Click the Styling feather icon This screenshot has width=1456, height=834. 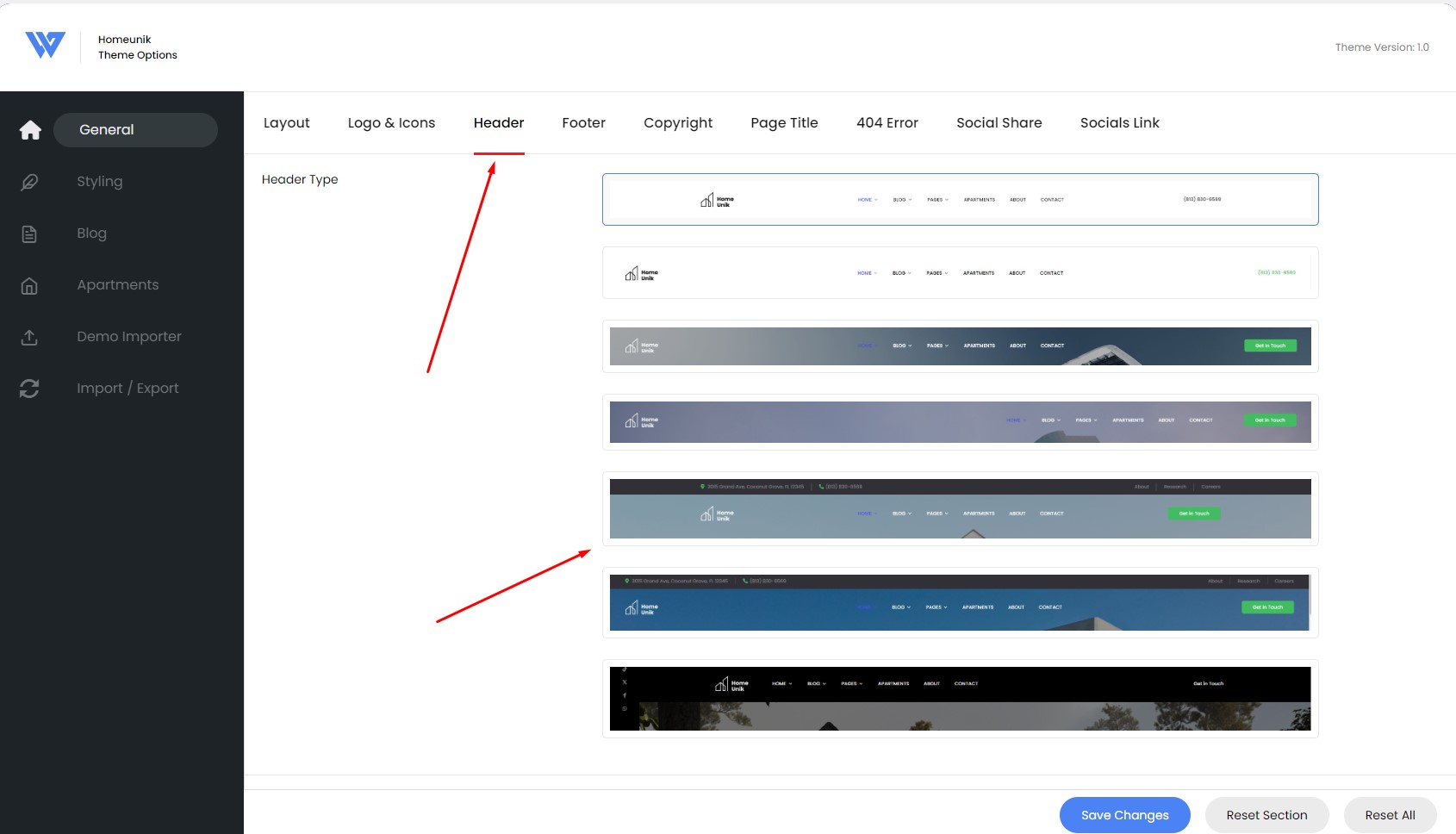[x=29, y=182]
